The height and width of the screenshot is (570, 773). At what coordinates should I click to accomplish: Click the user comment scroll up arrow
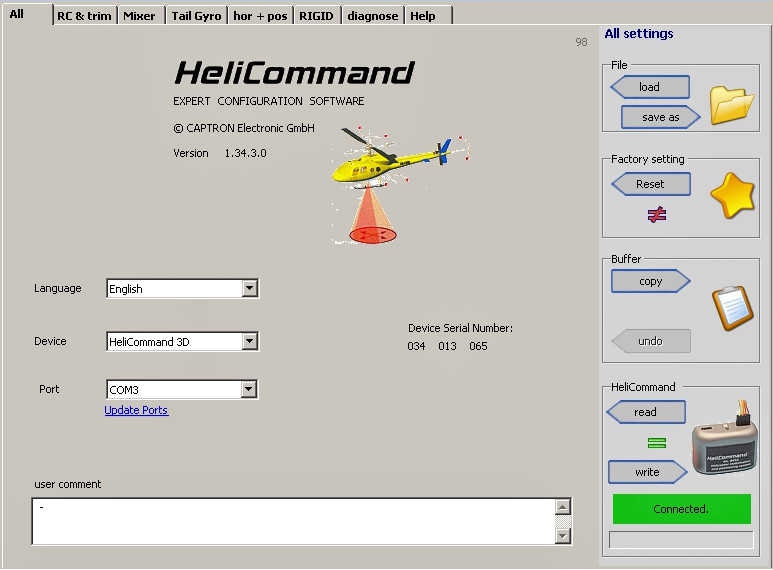click(563, 506)
